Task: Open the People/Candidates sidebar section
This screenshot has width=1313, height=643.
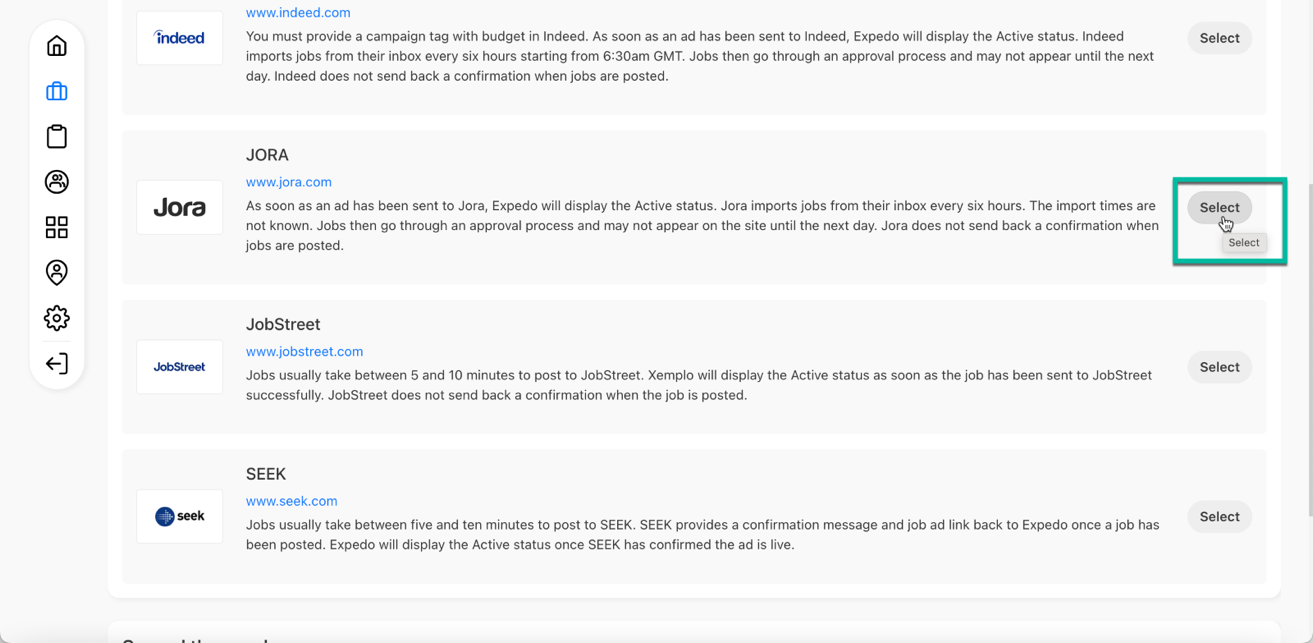Action: pos(56,181)
